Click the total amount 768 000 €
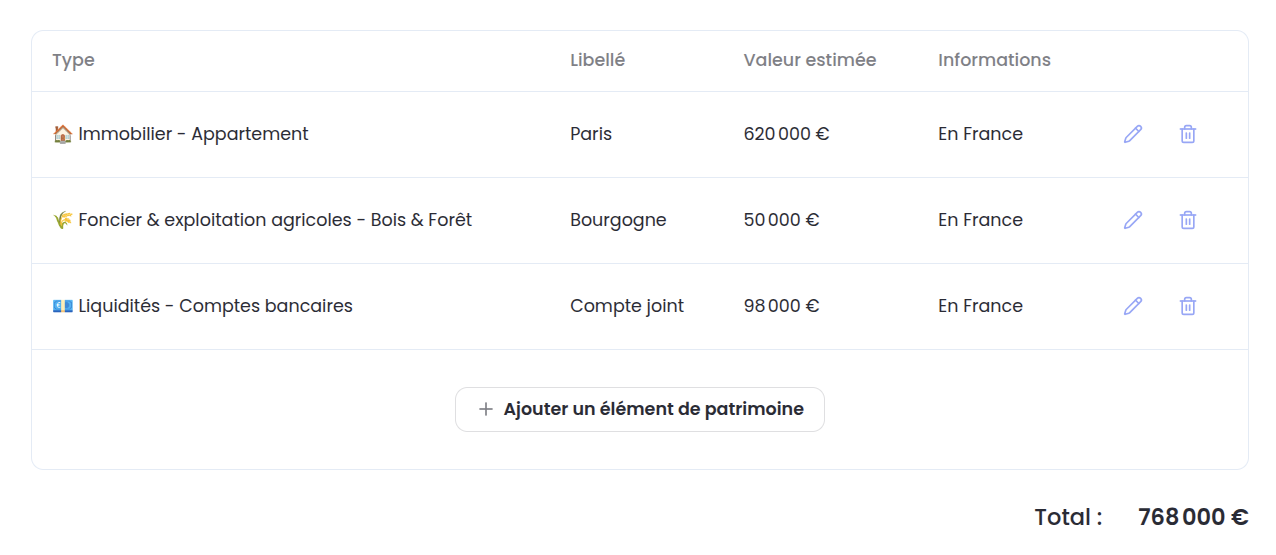Screen dimensions: 1276x555 [x=1193, y=517]
